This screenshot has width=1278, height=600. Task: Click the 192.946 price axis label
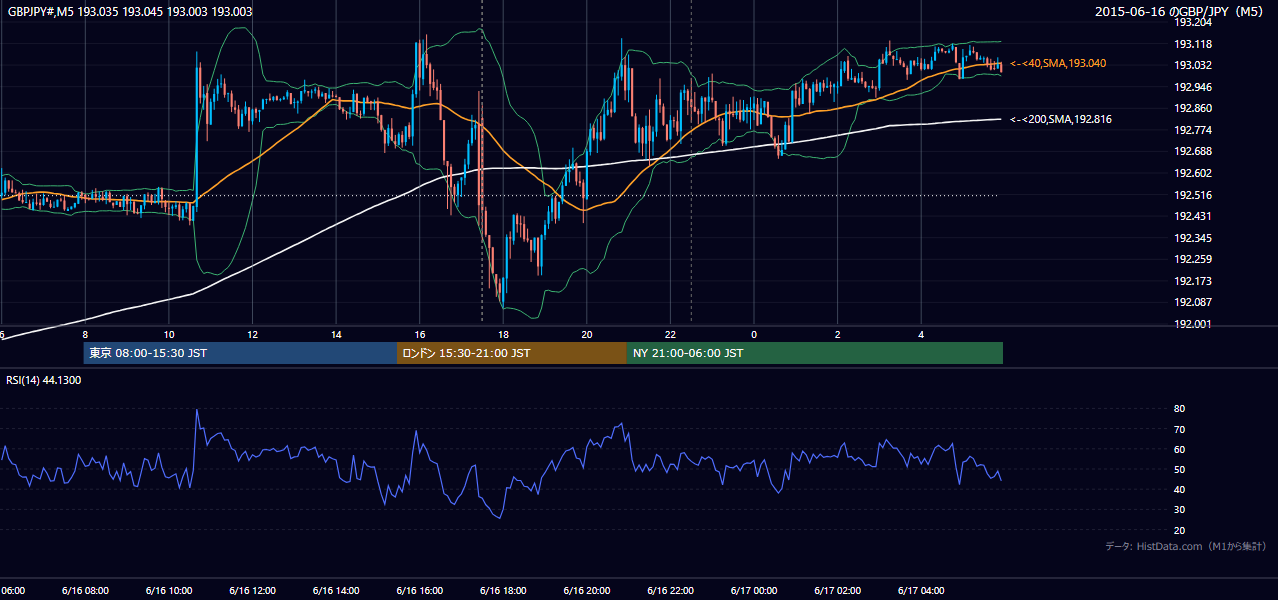click(x=1193, y=87)
